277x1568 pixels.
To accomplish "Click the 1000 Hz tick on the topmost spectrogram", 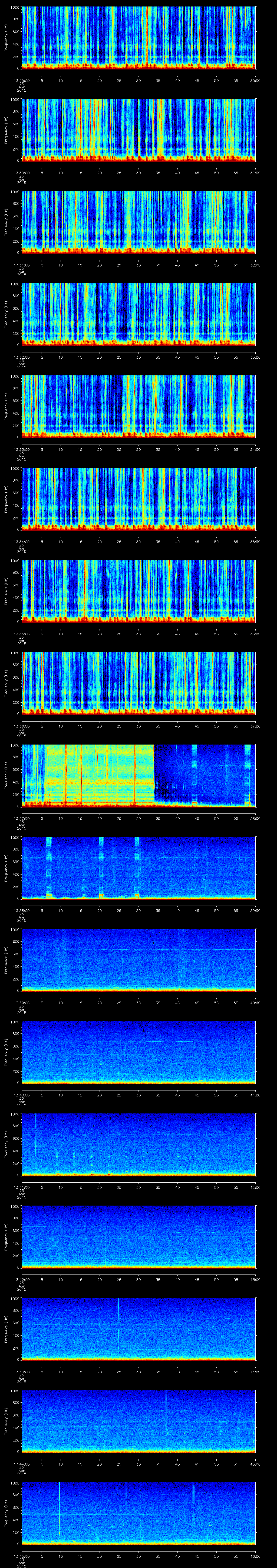I will pos(15,8).
